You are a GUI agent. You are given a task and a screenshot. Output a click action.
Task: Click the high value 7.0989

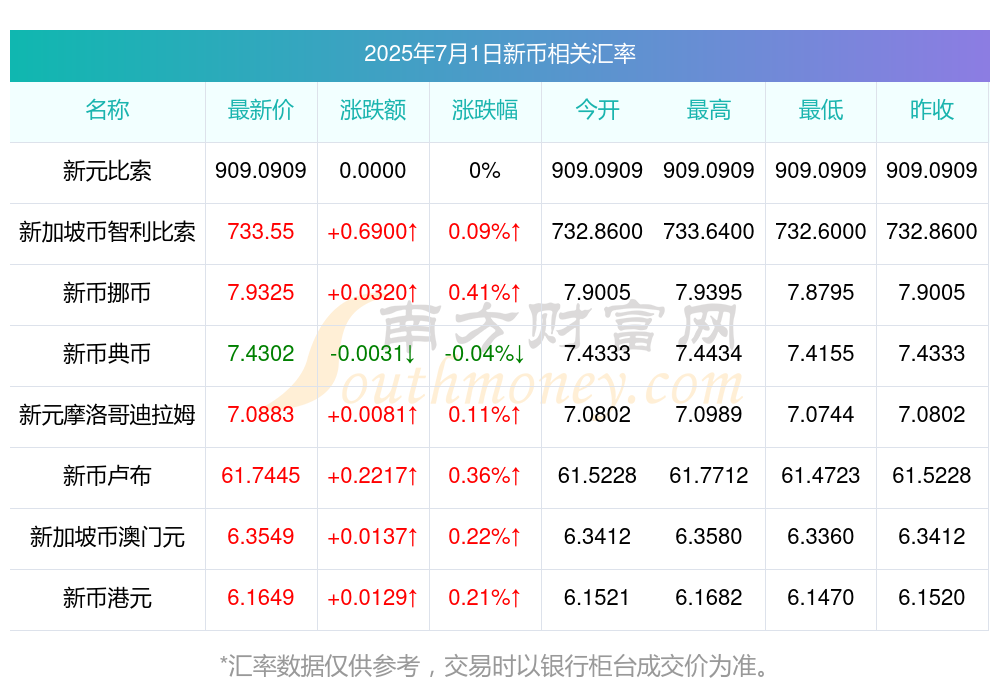[709, 415]
